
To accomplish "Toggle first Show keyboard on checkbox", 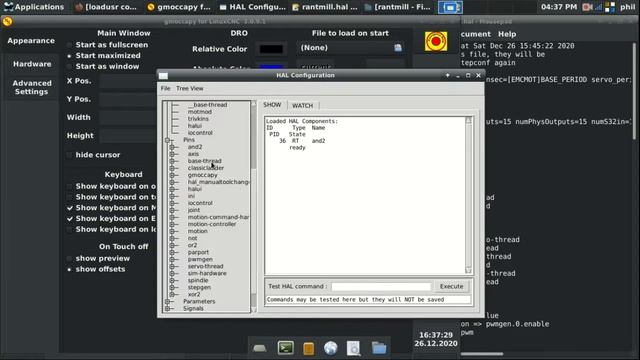I will [69, 186].
